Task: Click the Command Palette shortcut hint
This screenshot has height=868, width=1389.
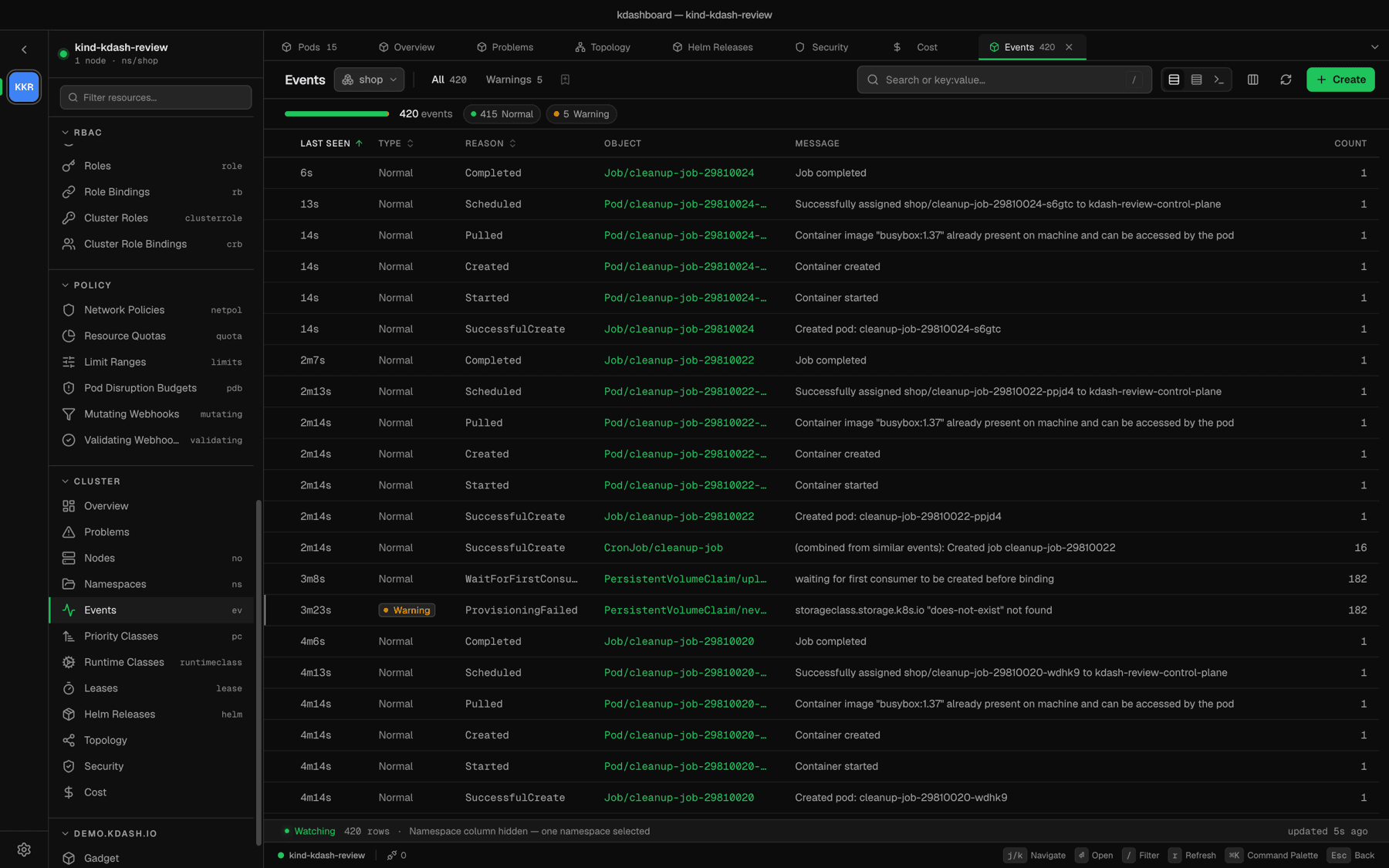Action: click(x=1272, y=856)
